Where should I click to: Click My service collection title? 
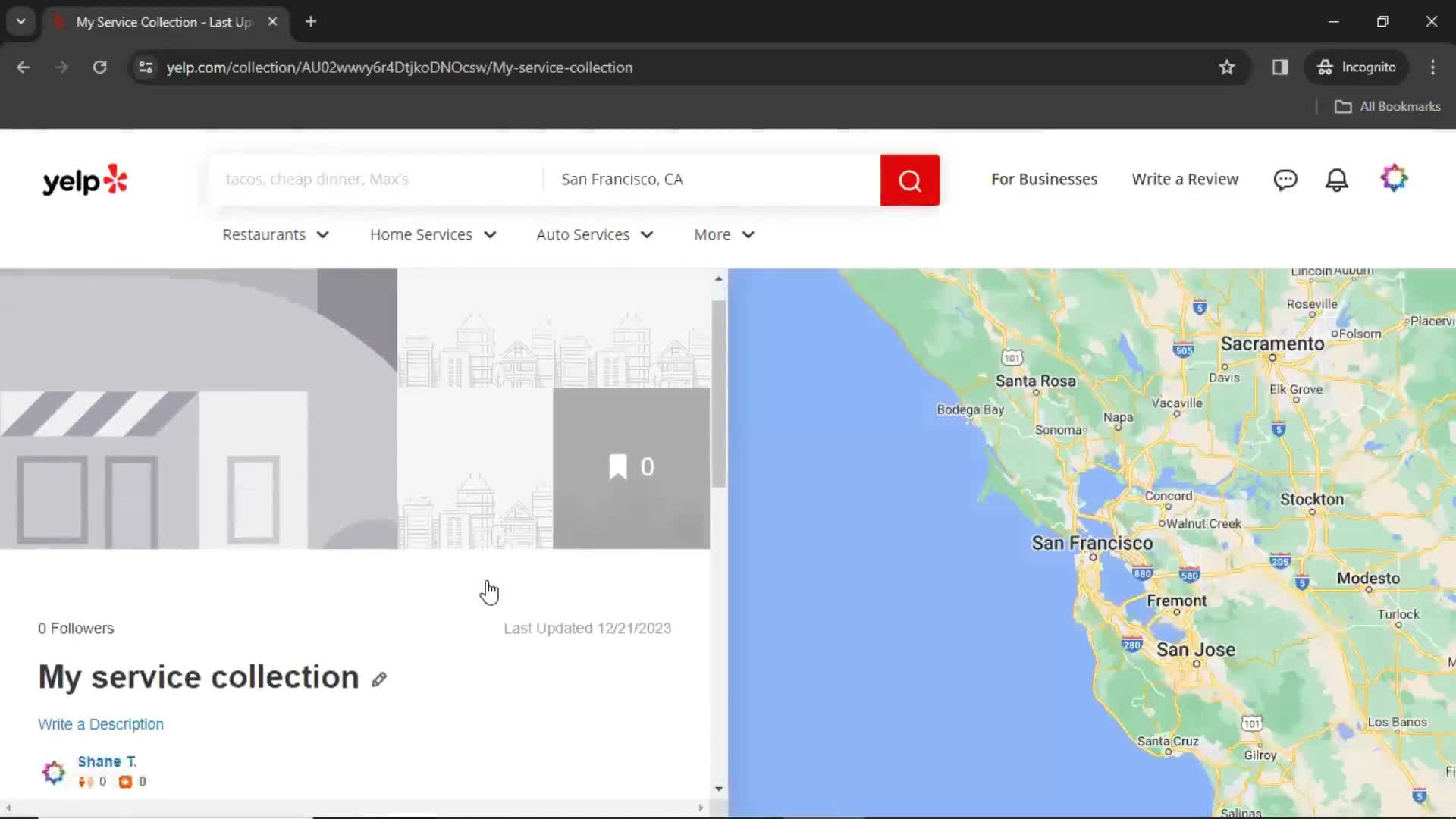point(199,677)
